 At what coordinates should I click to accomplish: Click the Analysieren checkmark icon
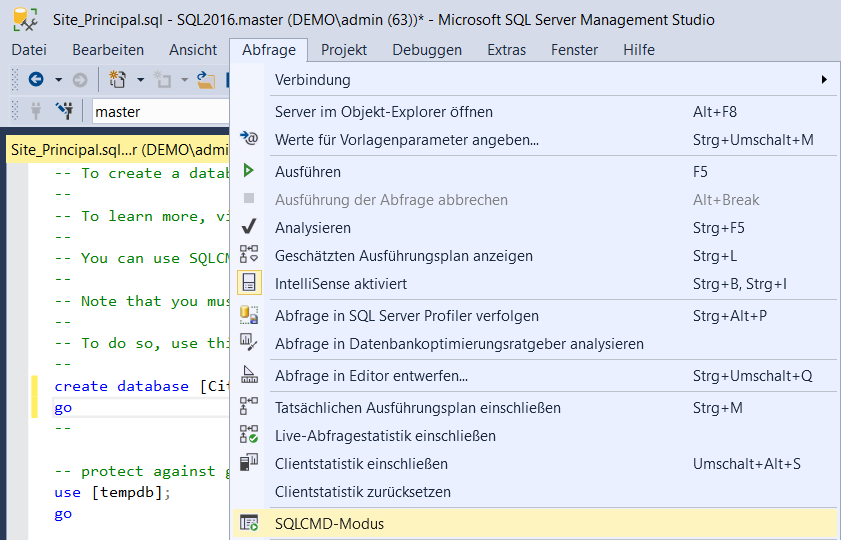pos(249,228)
